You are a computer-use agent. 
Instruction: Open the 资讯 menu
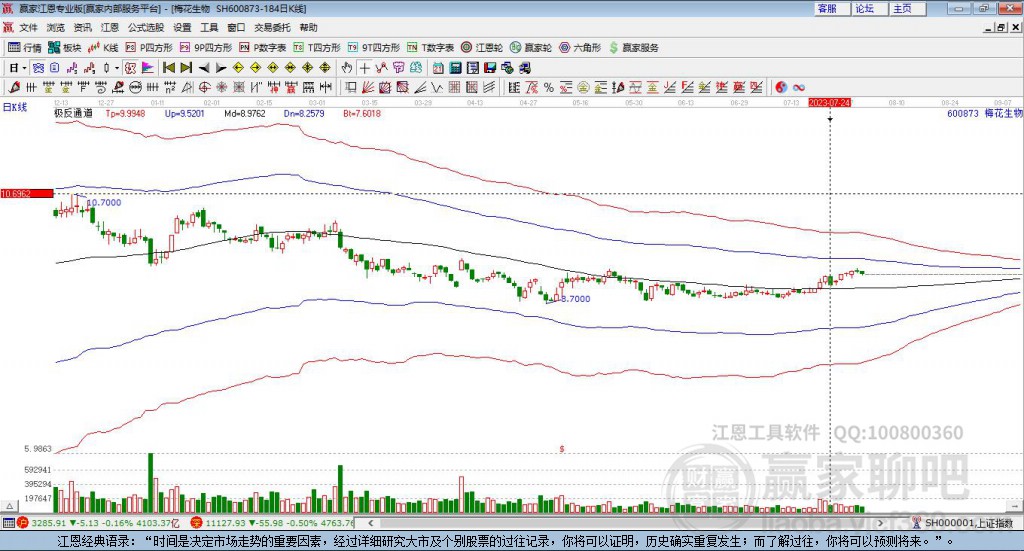82,27
